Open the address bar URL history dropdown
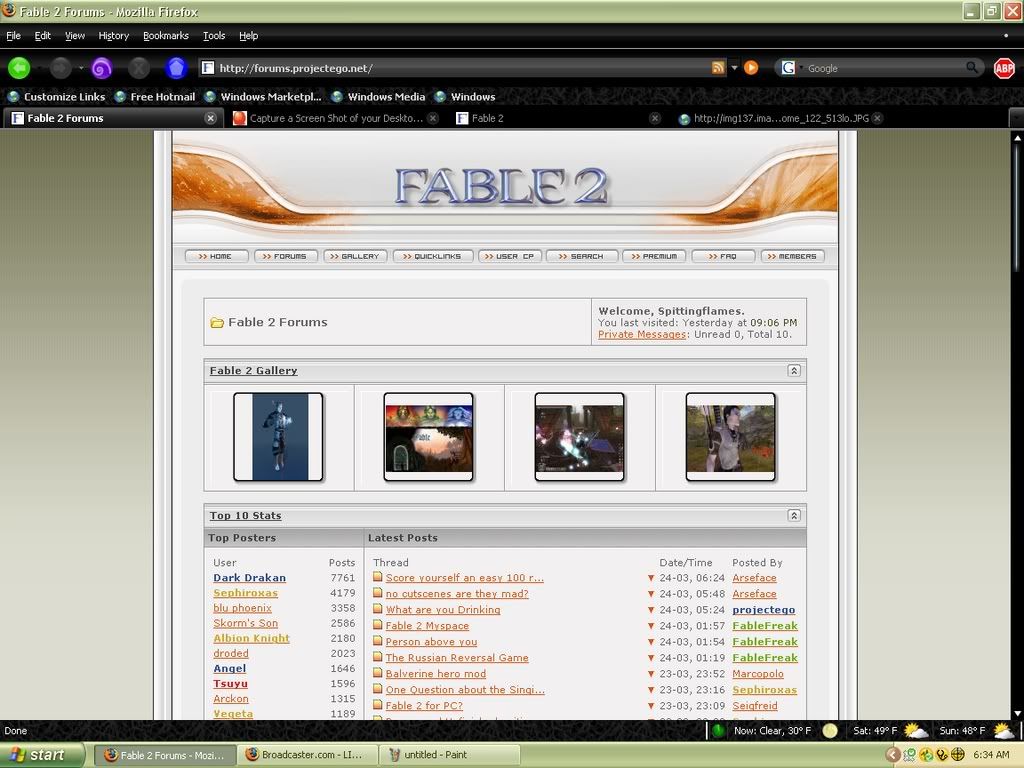This screenshot has width=1024, height=768. point(734,68)
